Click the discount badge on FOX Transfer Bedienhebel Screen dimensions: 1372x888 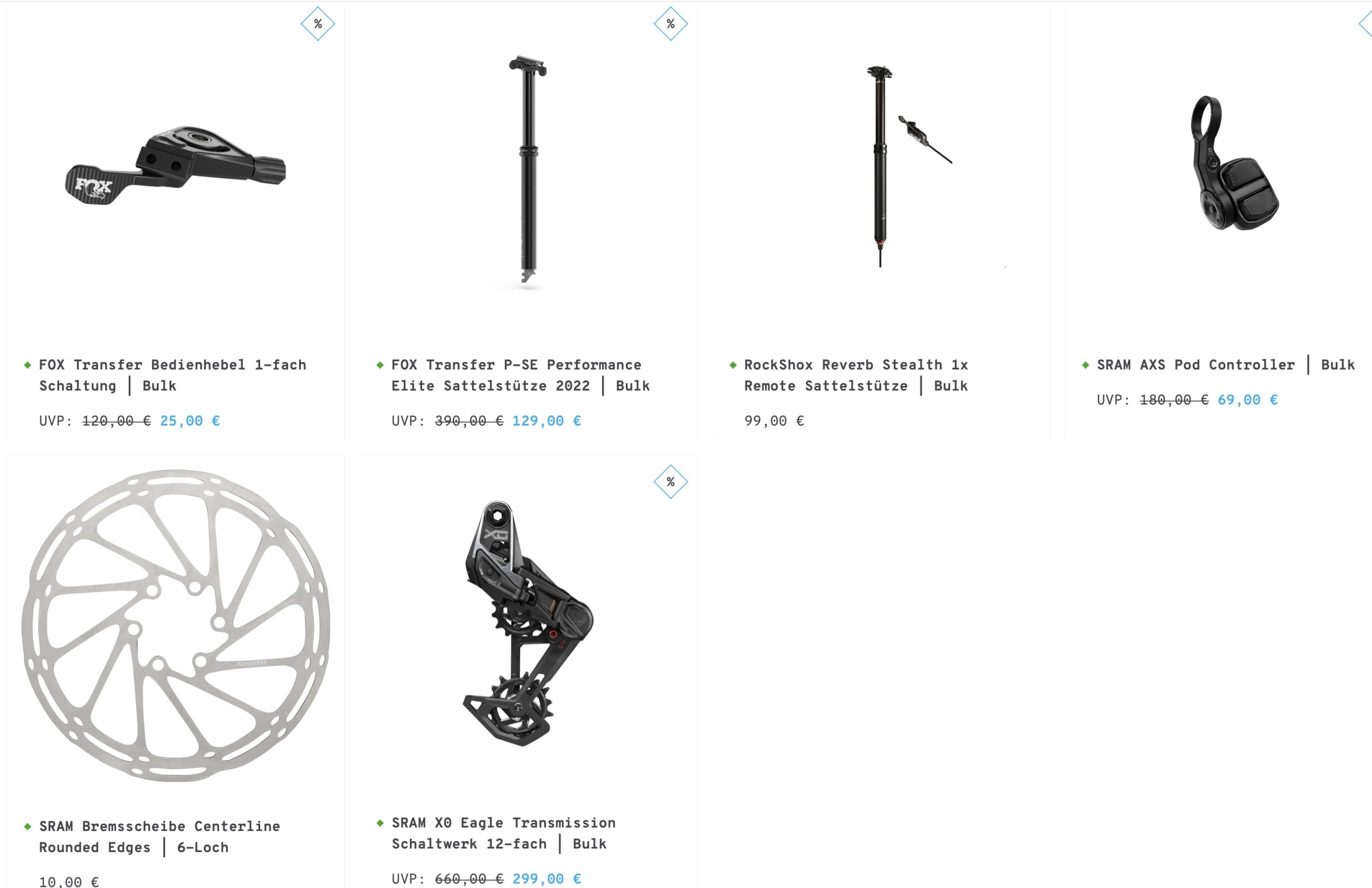[x=318, y=24]
